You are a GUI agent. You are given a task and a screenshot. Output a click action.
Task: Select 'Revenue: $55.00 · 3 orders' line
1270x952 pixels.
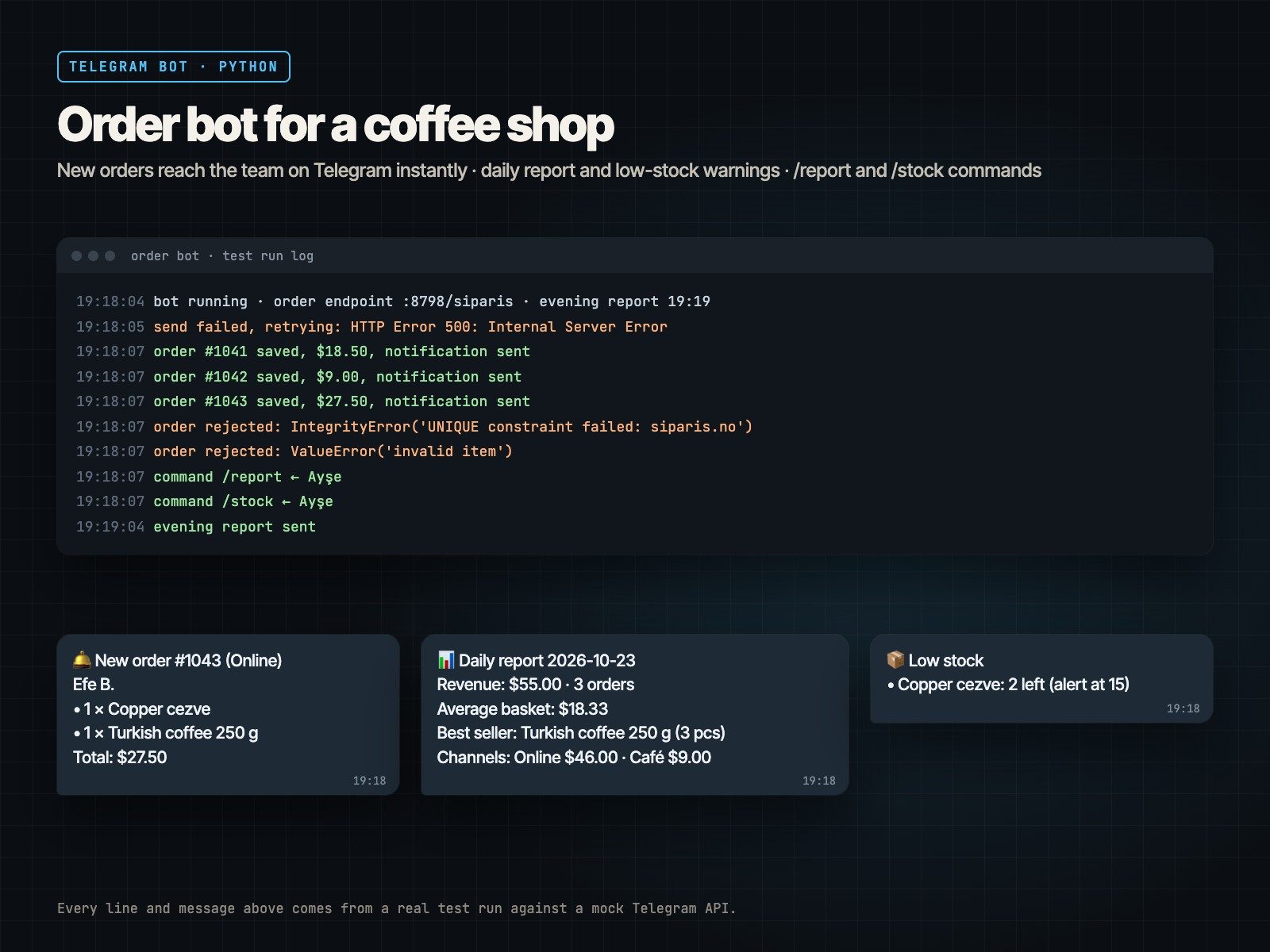click(536, 685)
